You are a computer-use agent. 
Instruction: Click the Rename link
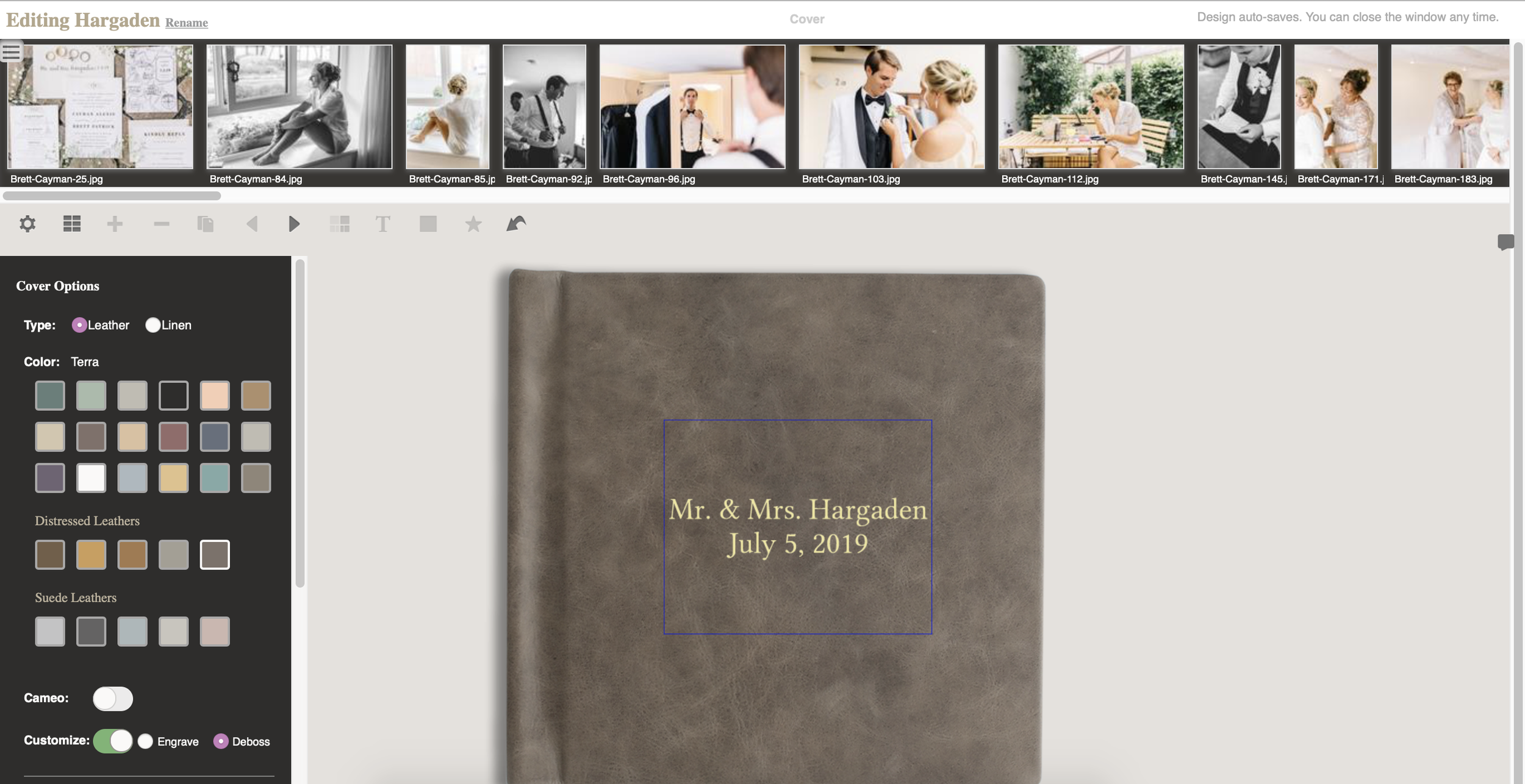pos(187,23)
